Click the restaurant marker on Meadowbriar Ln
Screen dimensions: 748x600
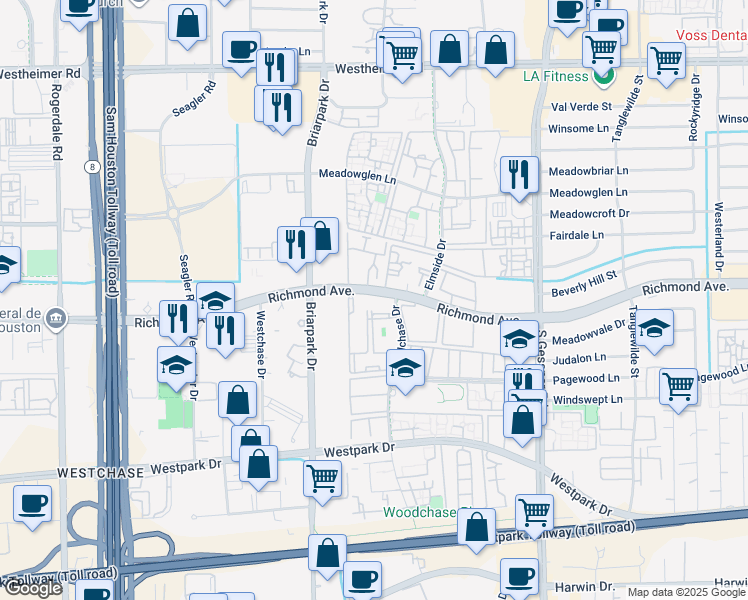[x=519, y=175]
